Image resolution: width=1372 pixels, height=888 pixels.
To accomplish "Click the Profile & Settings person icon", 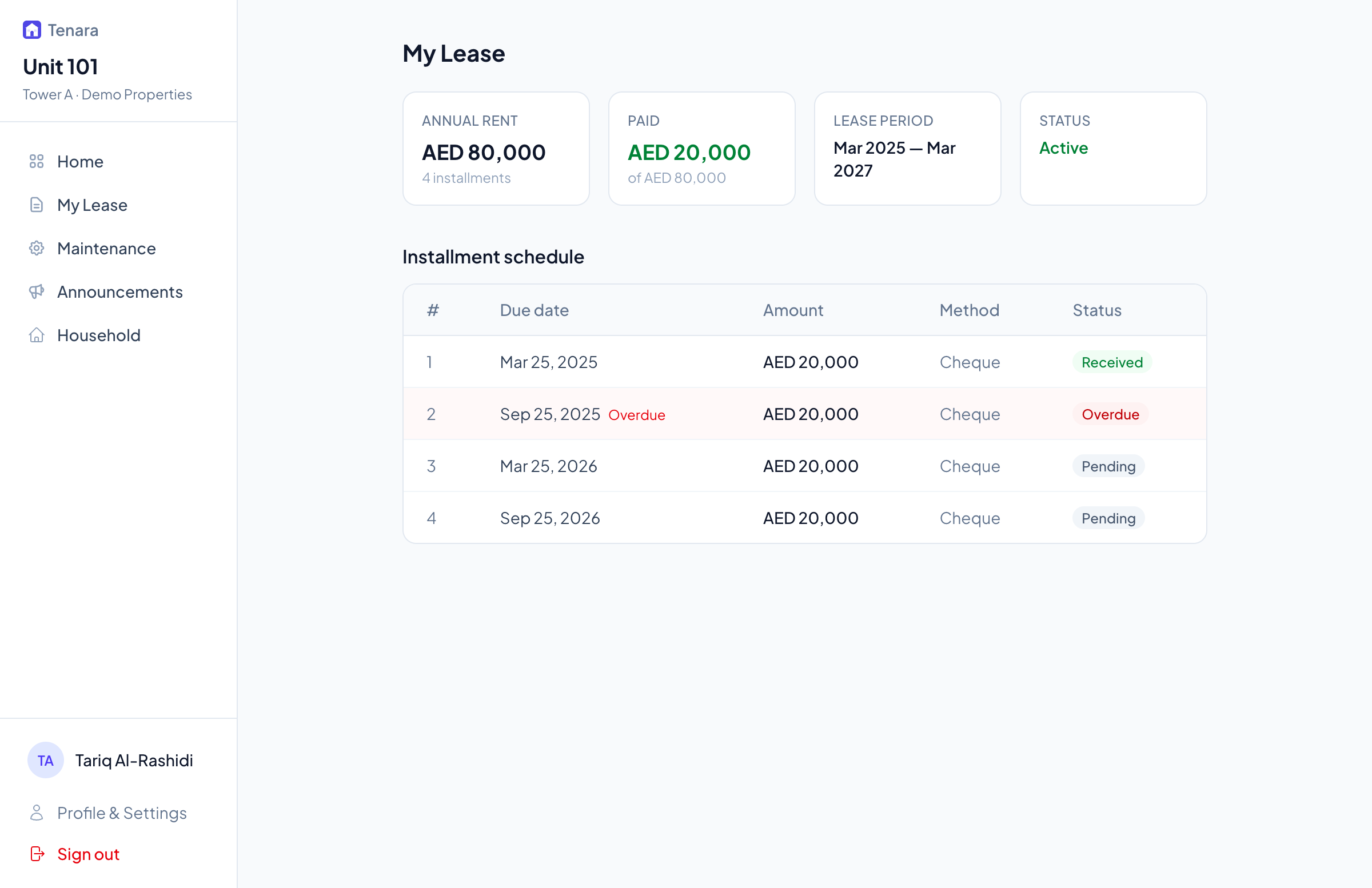I will [x=37, y=813].
